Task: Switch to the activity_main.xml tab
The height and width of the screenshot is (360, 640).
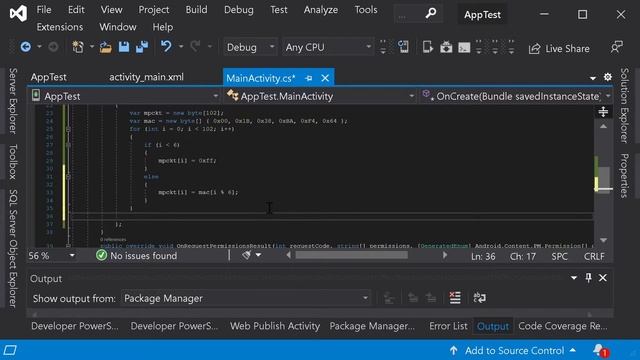Action: tap(147, 77)
